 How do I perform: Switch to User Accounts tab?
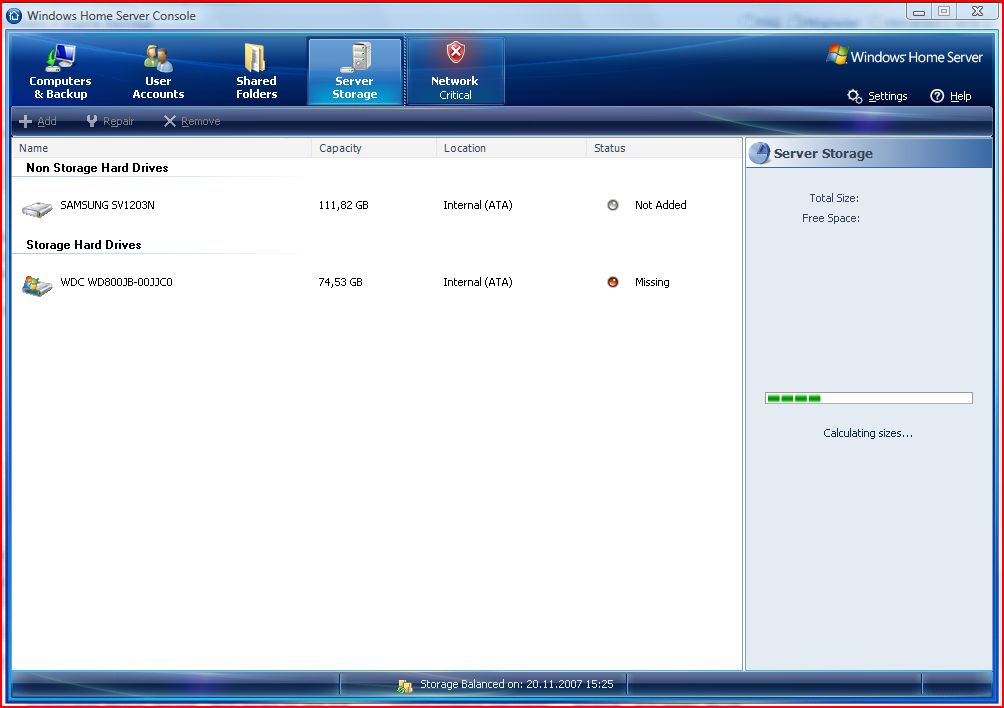[x=158, y=72]
